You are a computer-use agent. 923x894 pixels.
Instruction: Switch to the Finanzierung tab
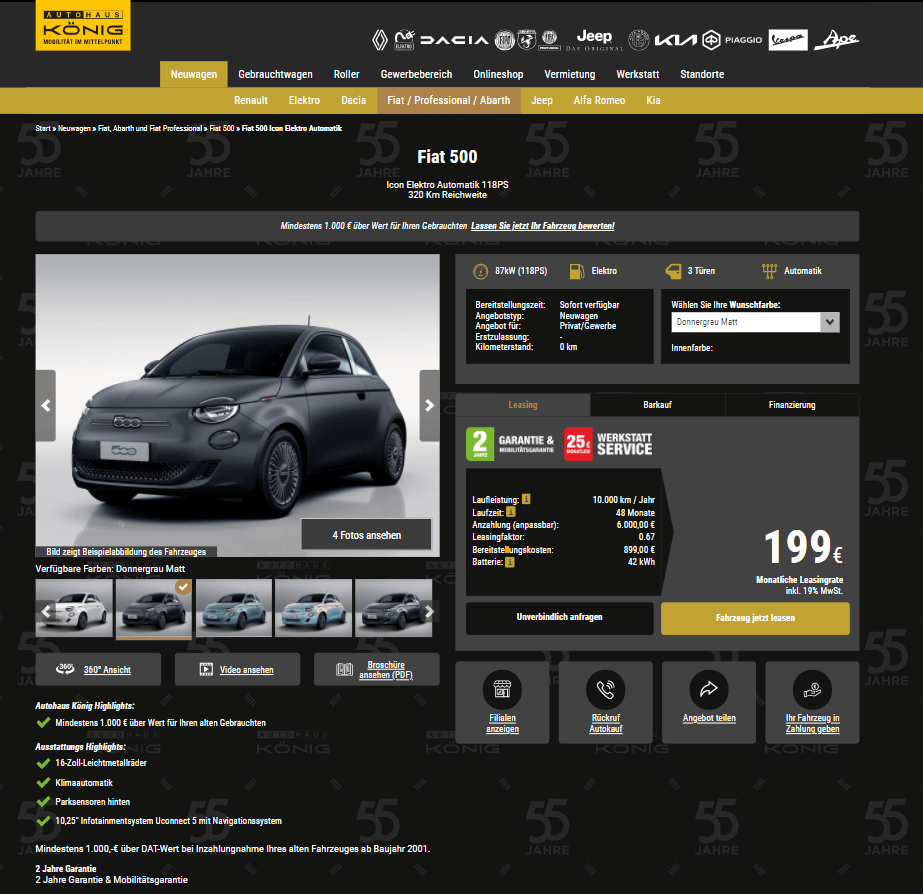pyautogui.click(x=792, y=405)
